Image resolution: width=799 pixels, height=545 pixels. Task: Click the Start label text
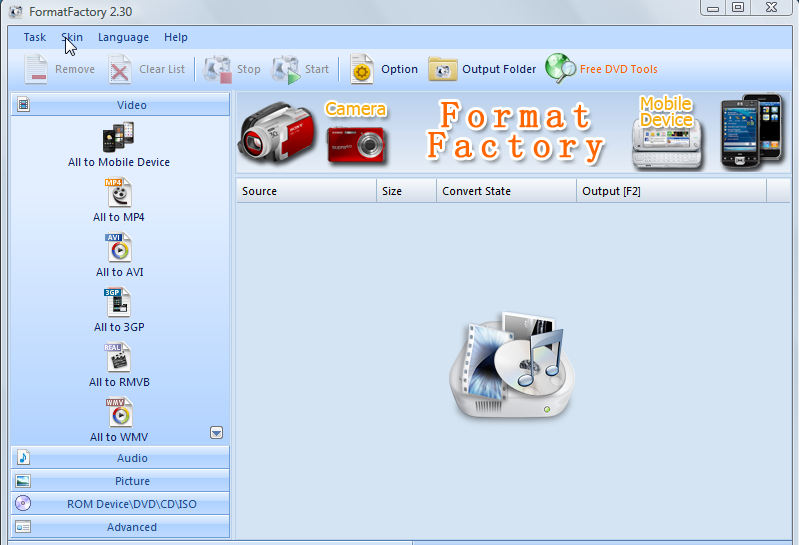pyautogui.click(x=316, y=69)
